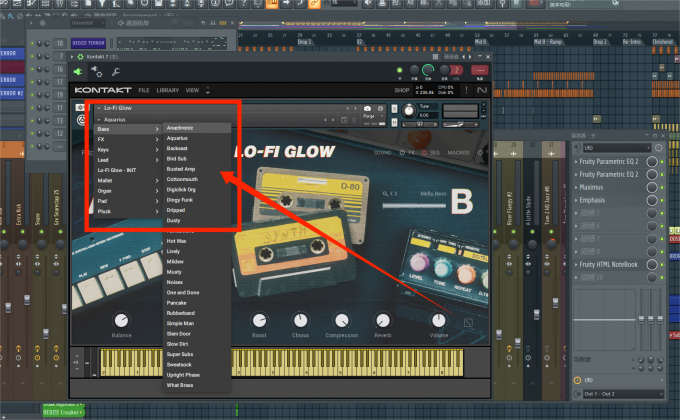
Task: Switch to SEQ tab in Lo-Fi Glow
Action: point(434,153)
